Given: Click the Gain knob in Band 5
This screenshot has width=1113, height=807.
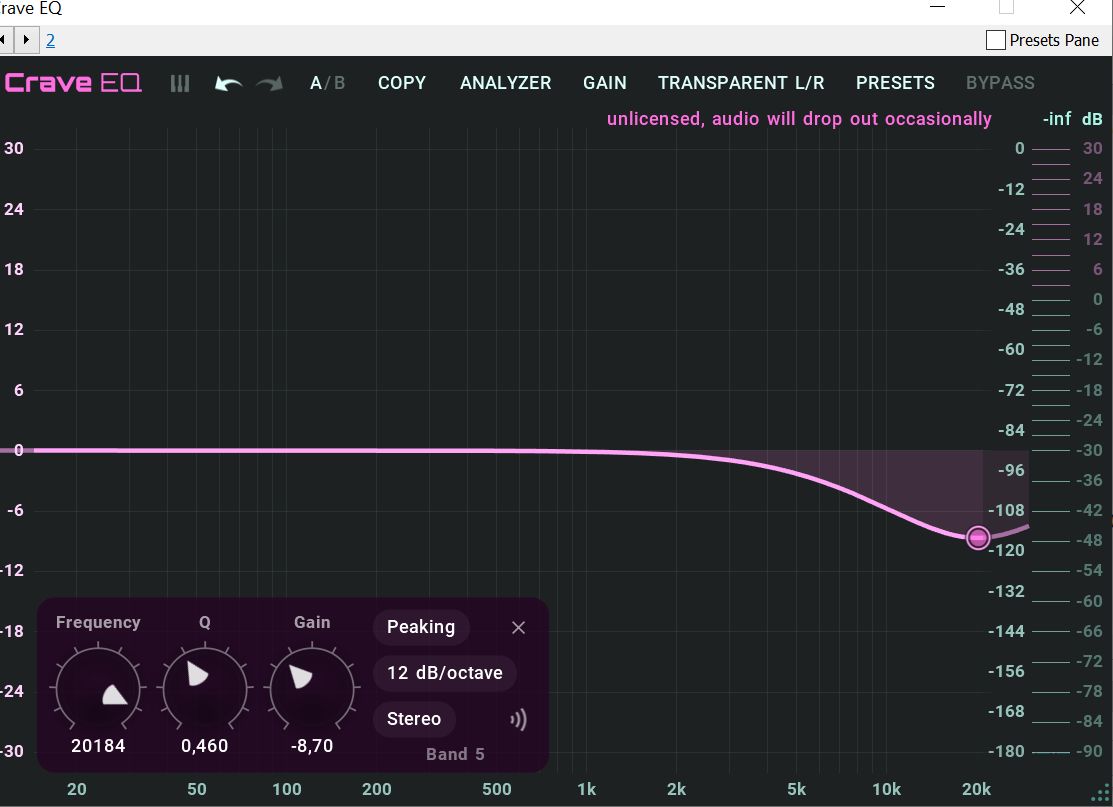Looking at the screenshot, I should pos(312,688).
